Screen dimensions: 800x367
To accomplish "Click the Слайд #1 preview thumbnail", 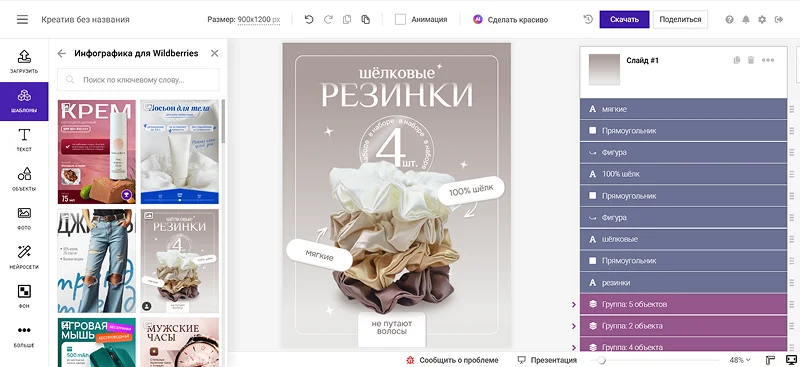I will click(604, 69).
